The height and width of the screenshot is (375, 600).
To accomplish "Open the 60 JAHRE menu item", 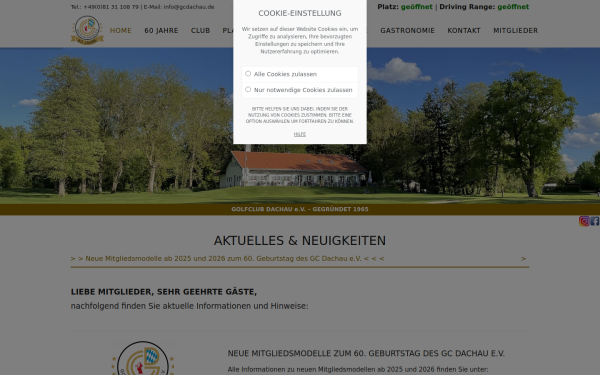I will click(x=161, y=30).
